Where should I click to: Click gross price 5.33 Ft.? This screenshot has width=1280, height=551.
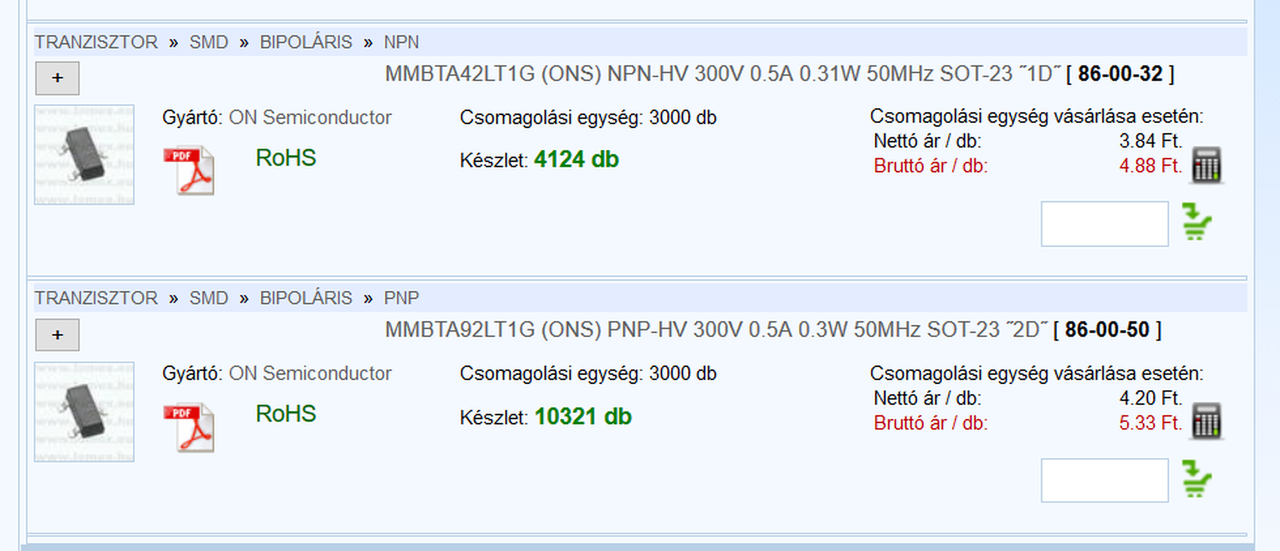pos(1151,423)
